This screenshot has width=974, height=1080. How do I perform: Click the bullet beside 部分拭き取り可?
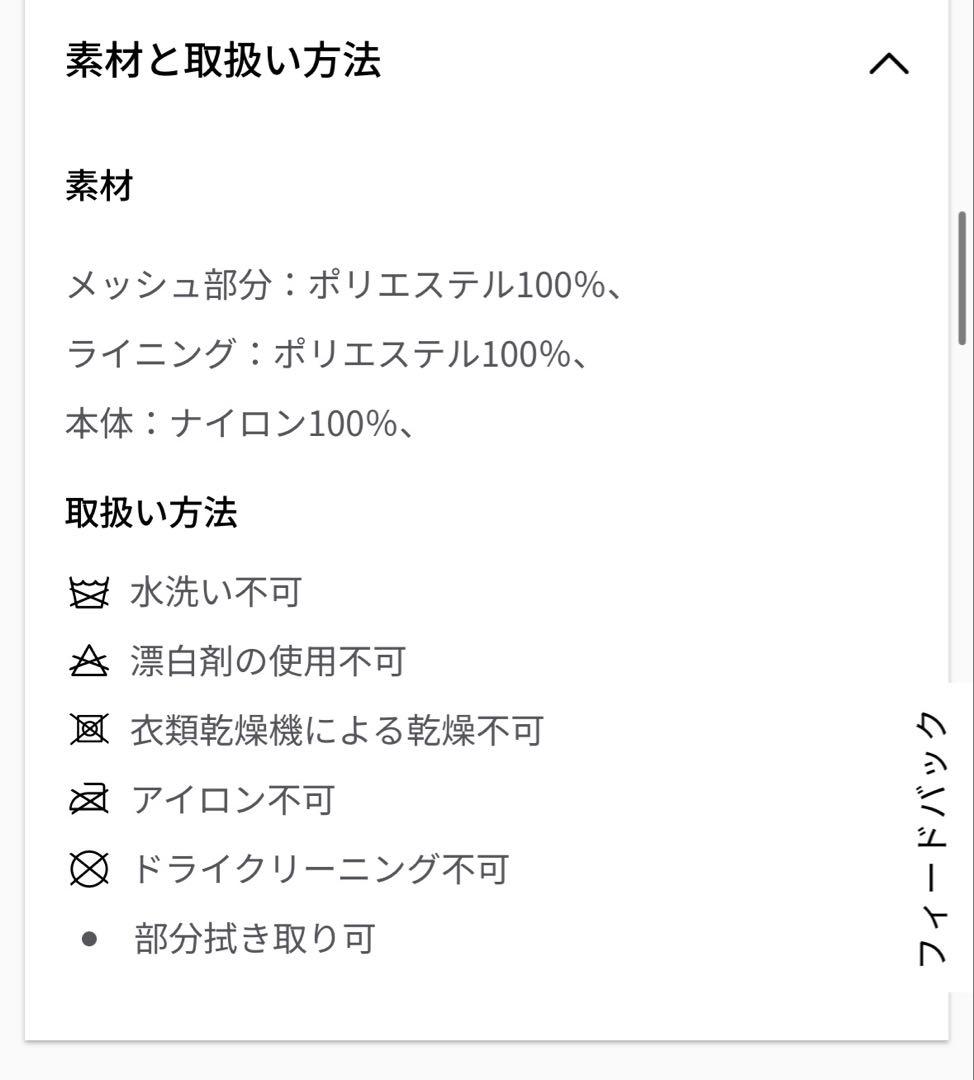click(90, 938)
